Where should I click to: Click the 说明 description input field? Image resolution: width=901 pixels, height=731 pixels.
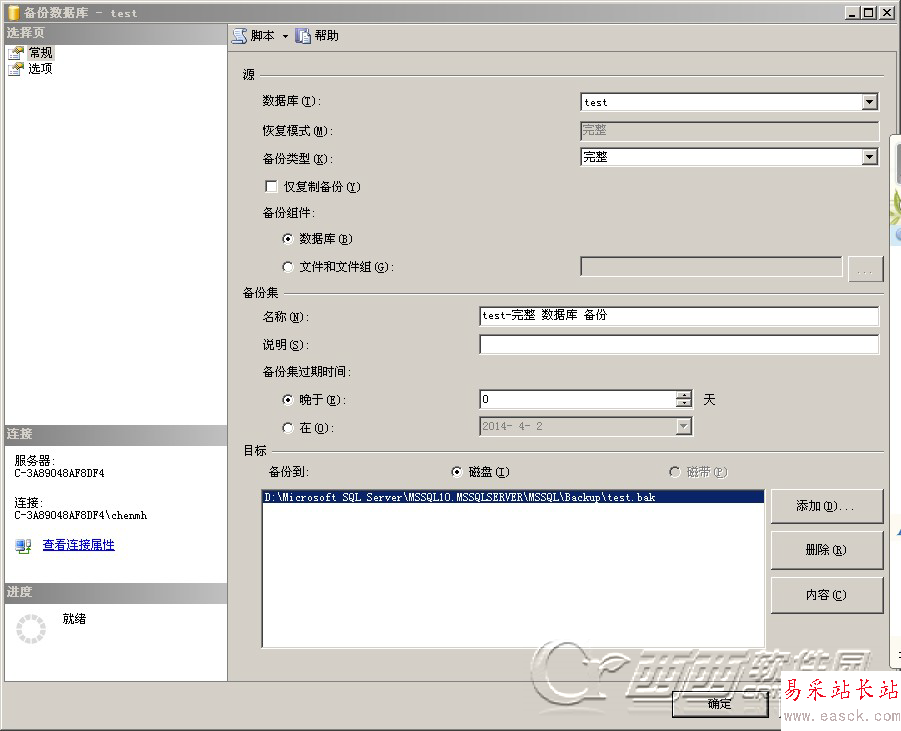tap(679, 344)
